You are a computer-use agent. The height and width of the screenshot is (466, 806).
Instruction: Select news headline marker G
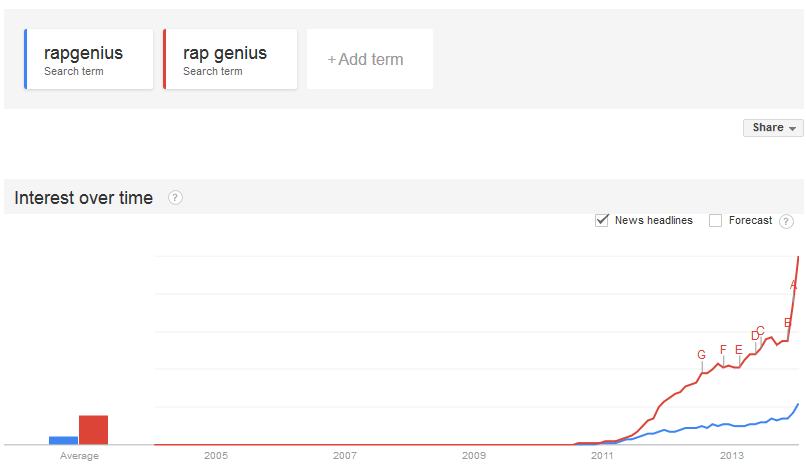pyautogui.click(x=702, y=355)
